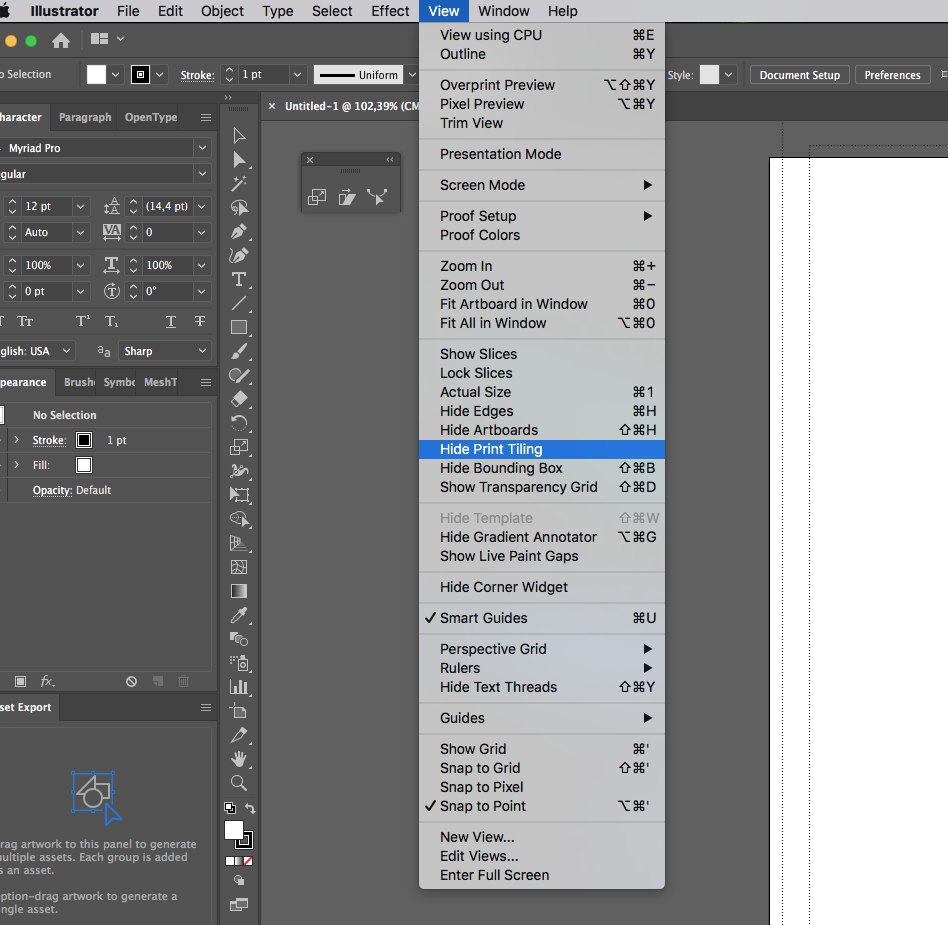Viewport: 948px width, 925px height.
Task: Click the Preferences button
Action: tap(892, 75)
